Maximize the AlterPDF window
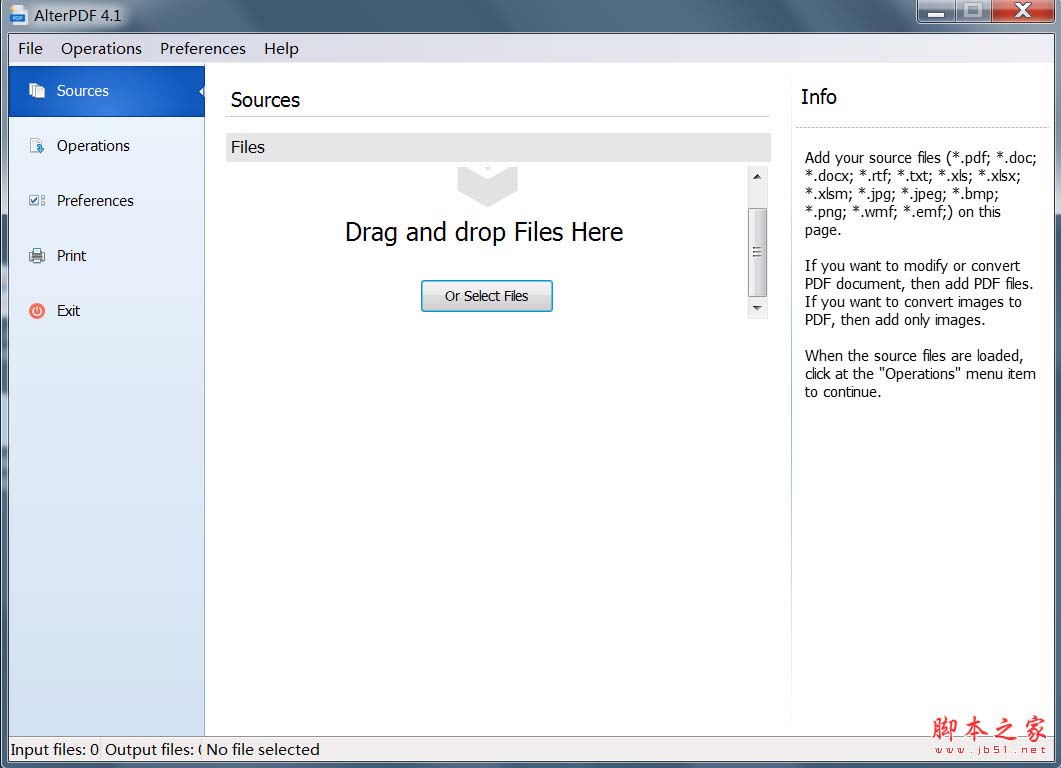Image resolution: width=1061 pixels, height=768 pixels. pos(972,12)
